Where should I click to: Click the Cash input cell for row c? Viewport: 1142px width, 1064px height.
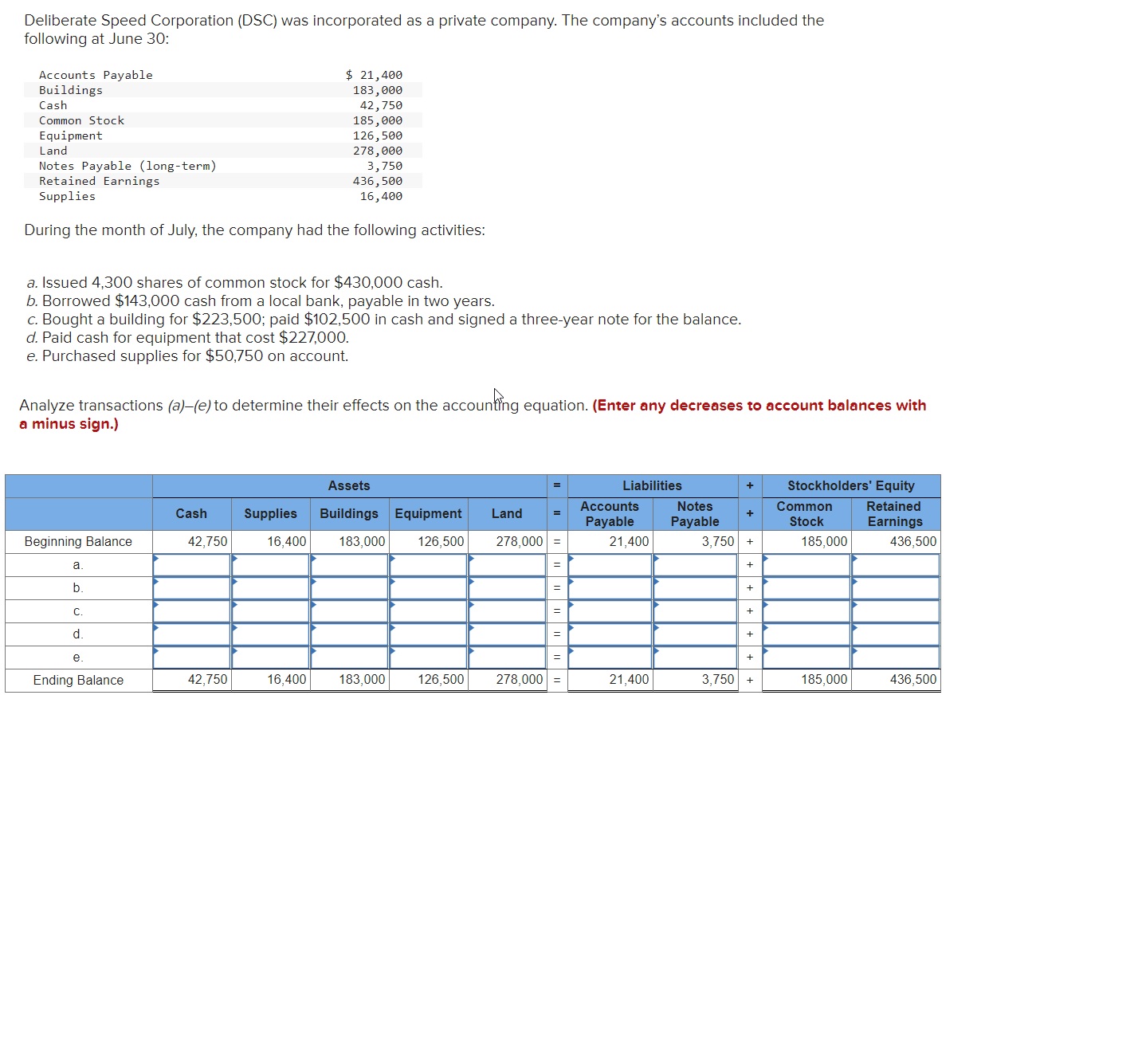192,611
